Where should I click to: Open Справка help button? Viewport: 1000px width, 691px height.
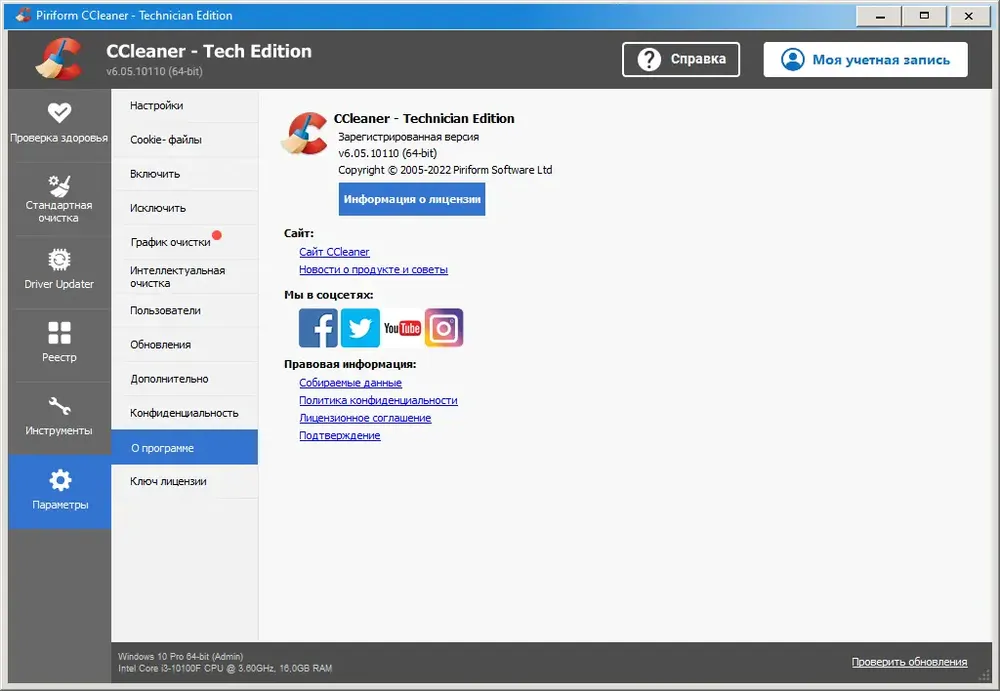[x=681, y=59]
